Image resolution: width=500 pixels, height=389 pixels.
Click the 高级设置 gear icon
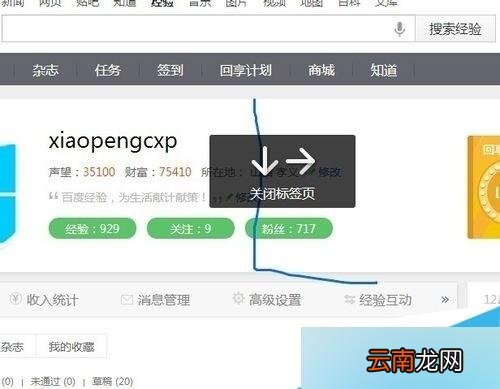pyautogui.click(x=238, y=298)
